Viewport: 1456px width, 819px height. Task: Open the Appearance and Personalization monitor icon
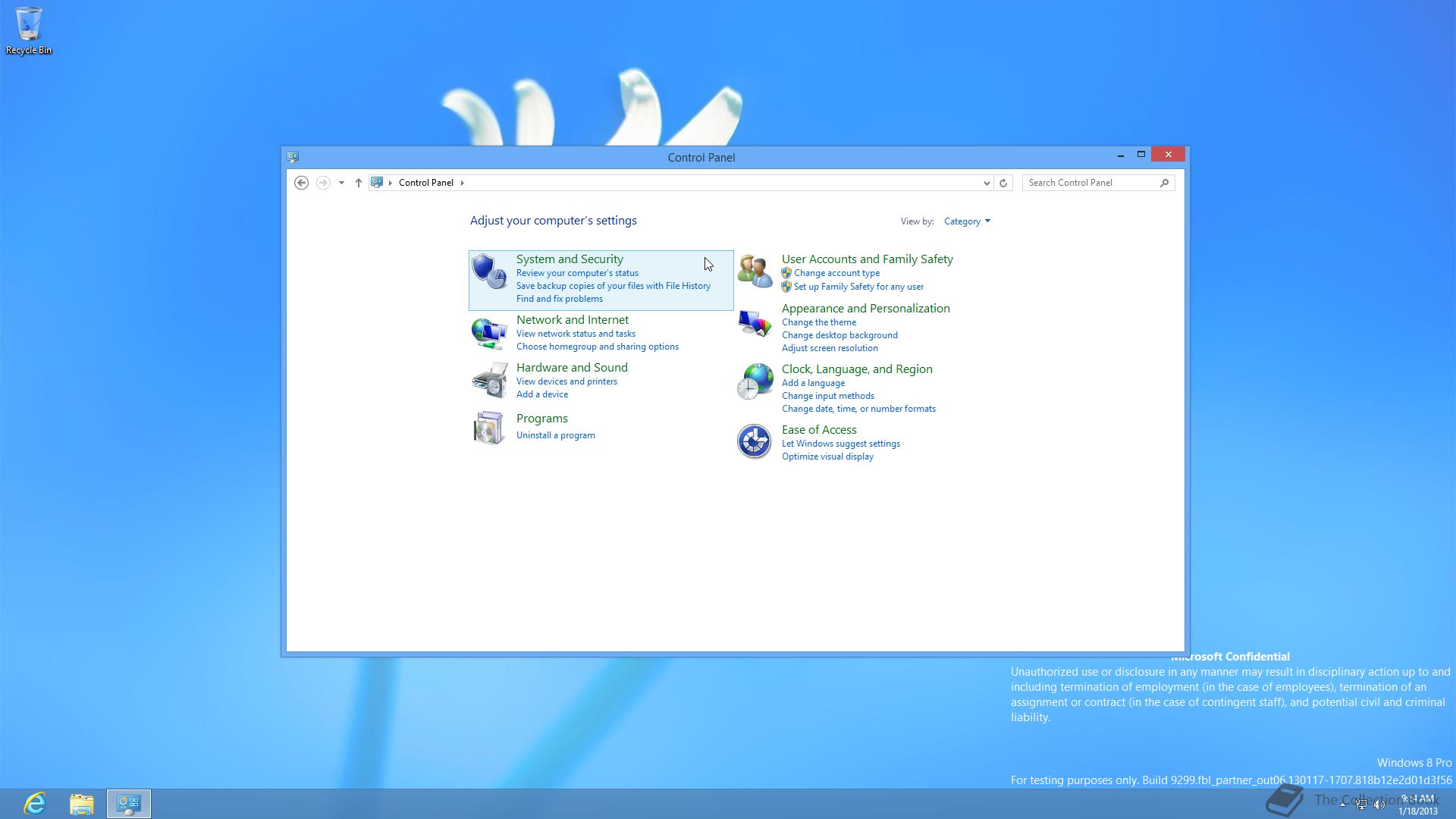point(755,324)
